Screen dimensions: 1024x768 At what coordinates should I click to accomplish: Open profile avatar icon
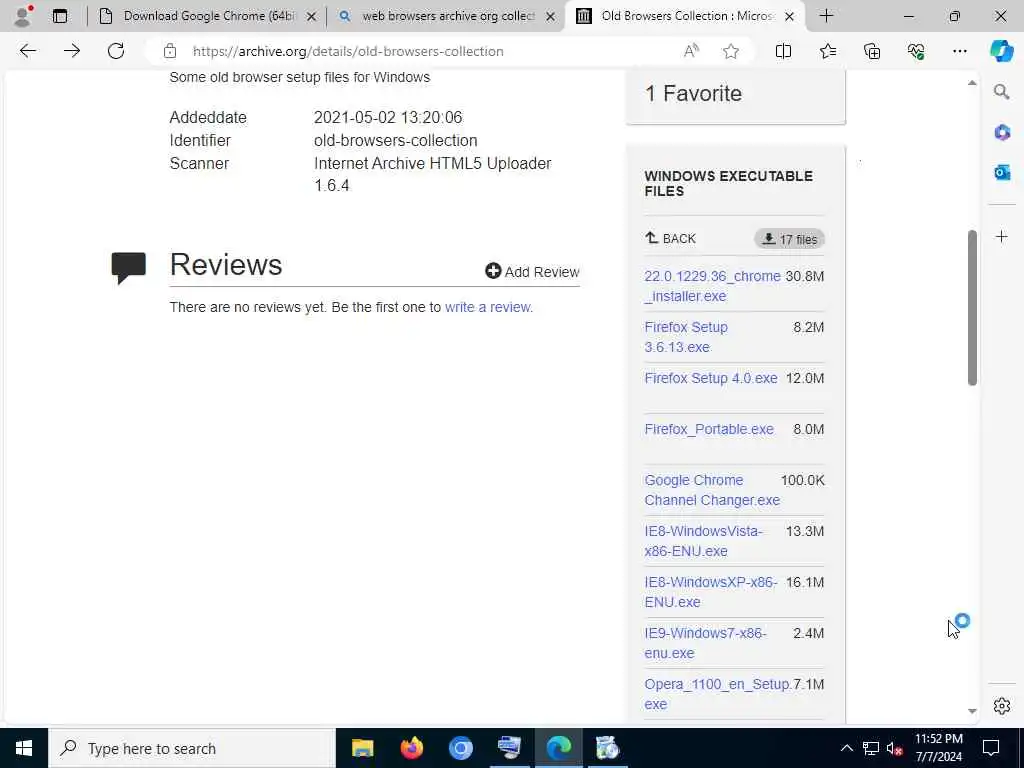tap(23, 16)
